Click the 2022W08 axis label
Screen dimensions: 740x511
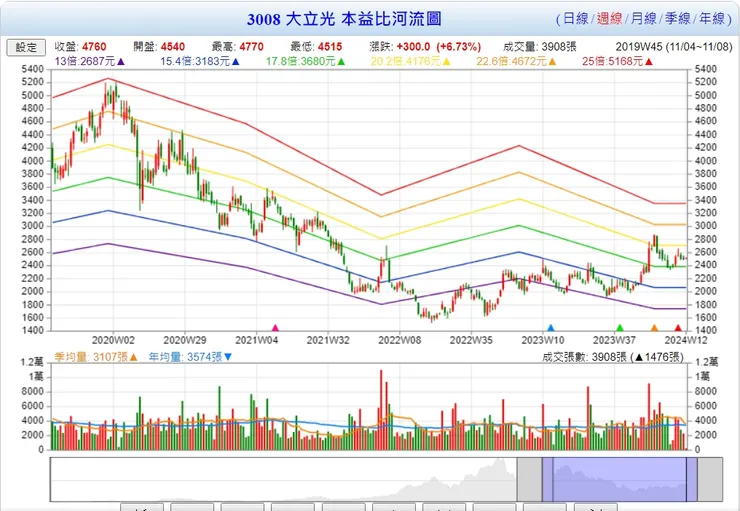[399, 340]
